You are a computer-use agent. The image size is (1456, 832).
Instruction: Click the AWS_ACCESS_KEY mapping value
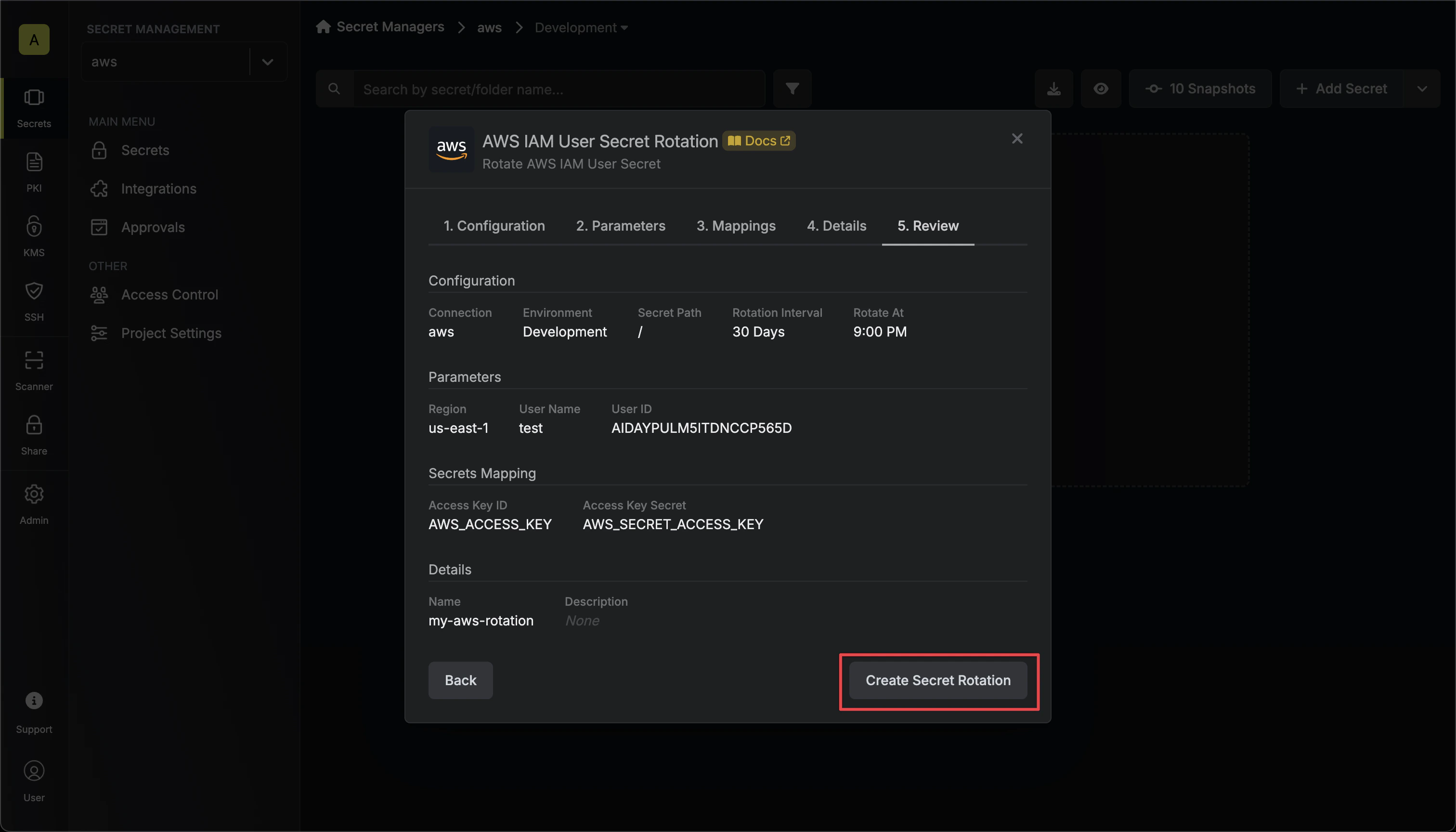[490, 524]
